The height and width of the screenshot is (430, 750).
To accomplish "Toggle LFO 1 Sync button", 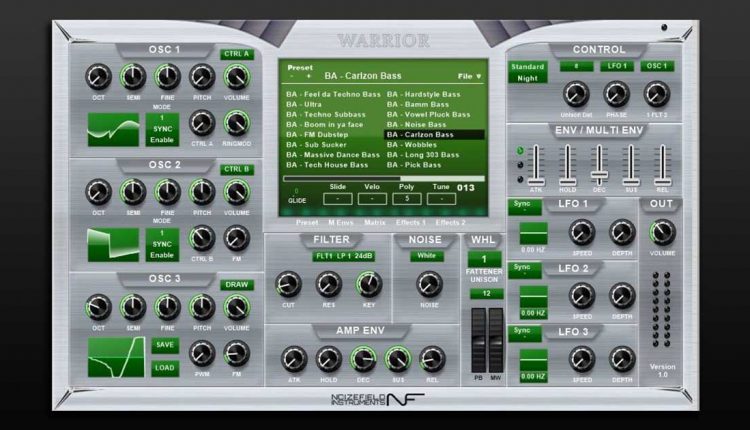I will [525, 207].
